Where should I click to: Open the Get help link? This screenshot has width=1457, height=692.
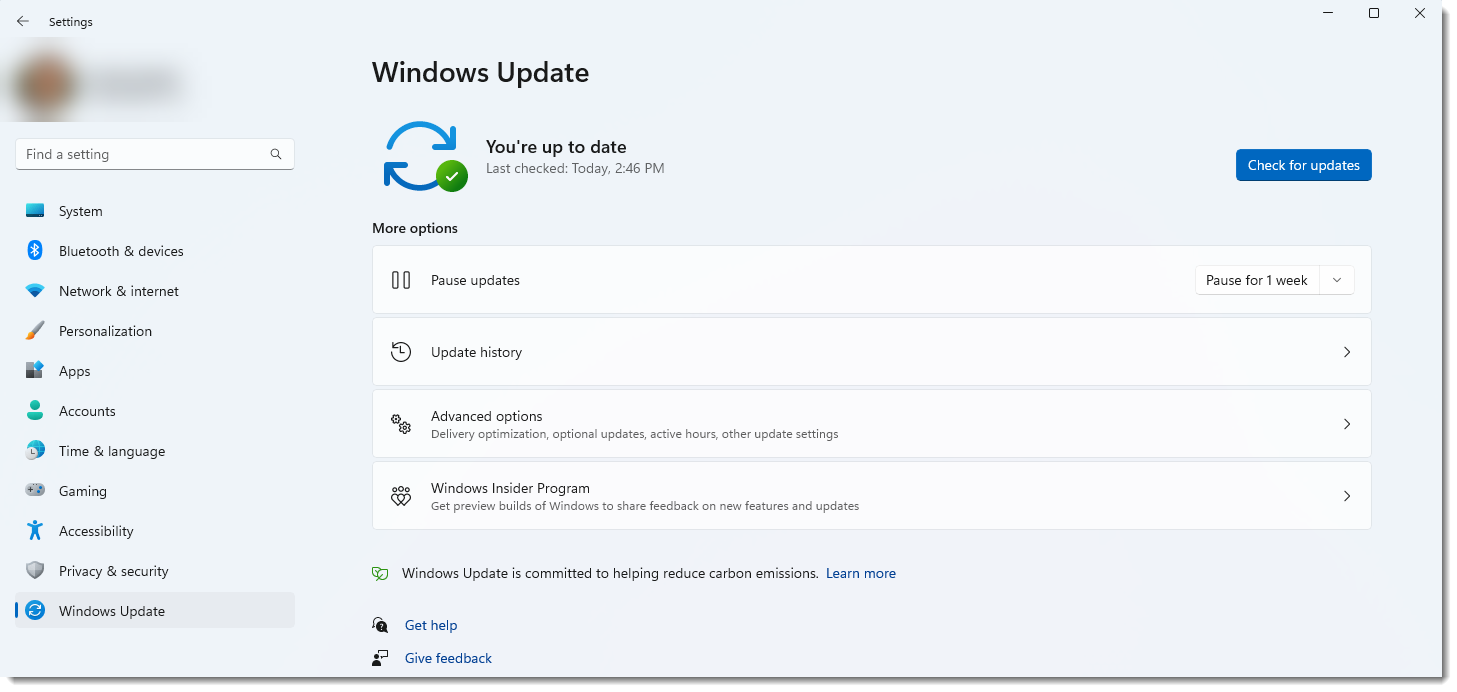(431, 625)
